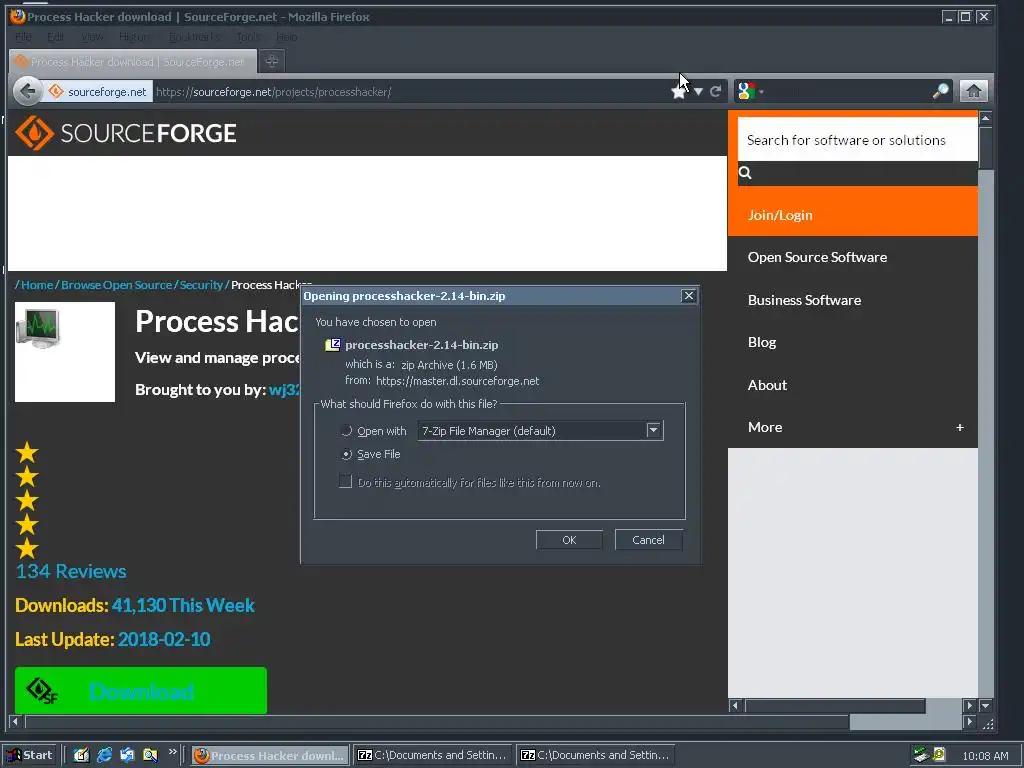Click the third quick launch icon
The image size is (1024, 768).
click(127, 756)
